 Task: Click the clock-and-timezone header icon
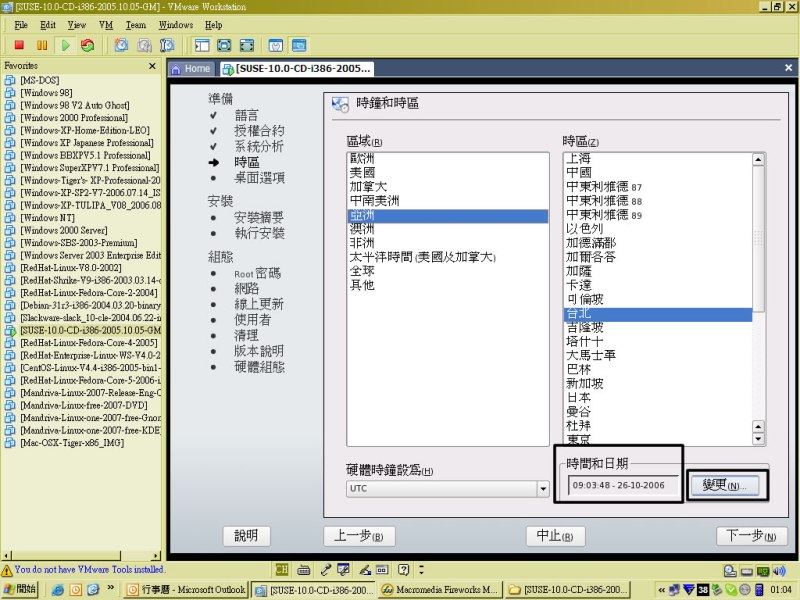point(340,104)
